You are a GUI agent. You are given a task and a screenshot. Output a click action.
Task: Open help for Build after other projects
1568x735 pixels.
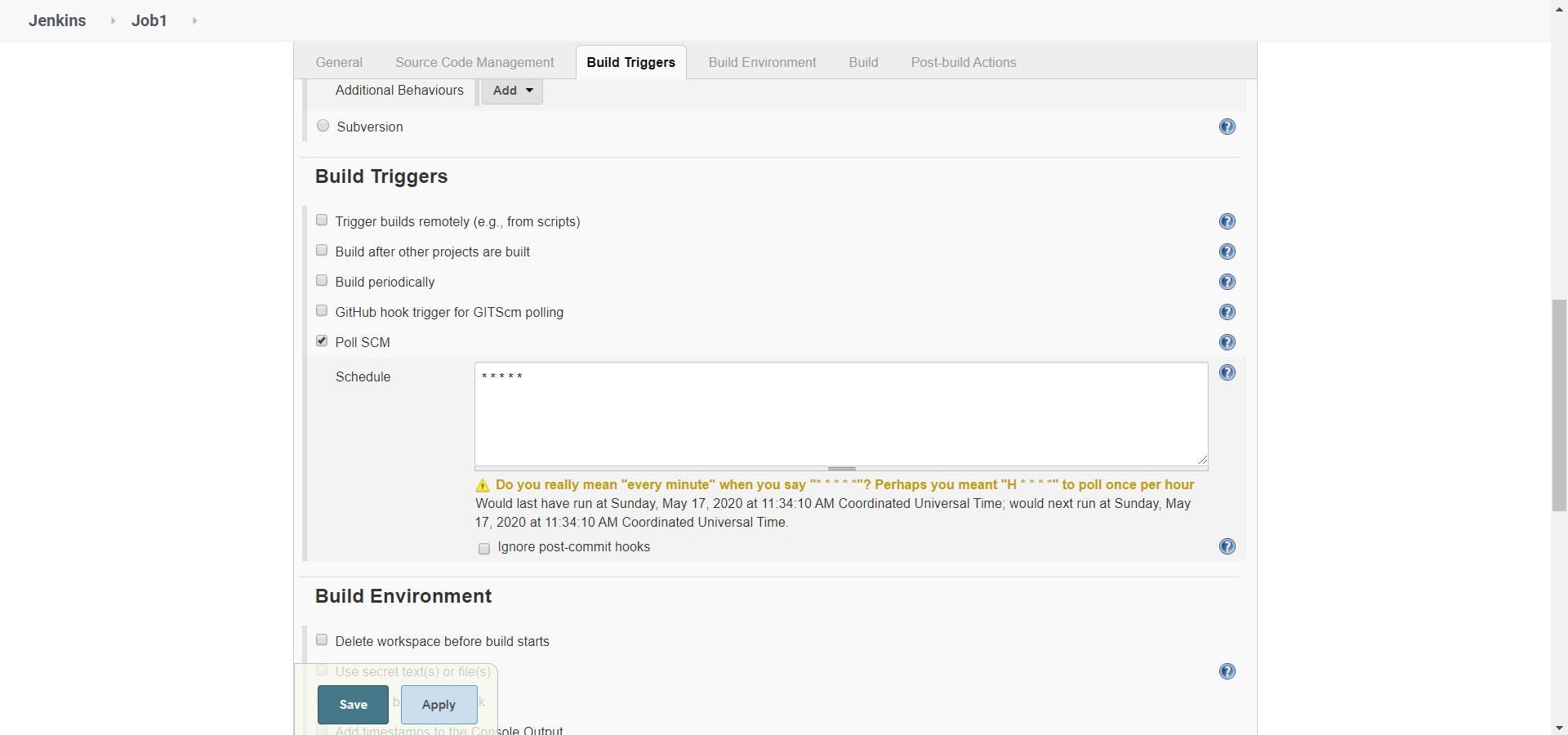pyautogui.click(x=1227, y=252)
